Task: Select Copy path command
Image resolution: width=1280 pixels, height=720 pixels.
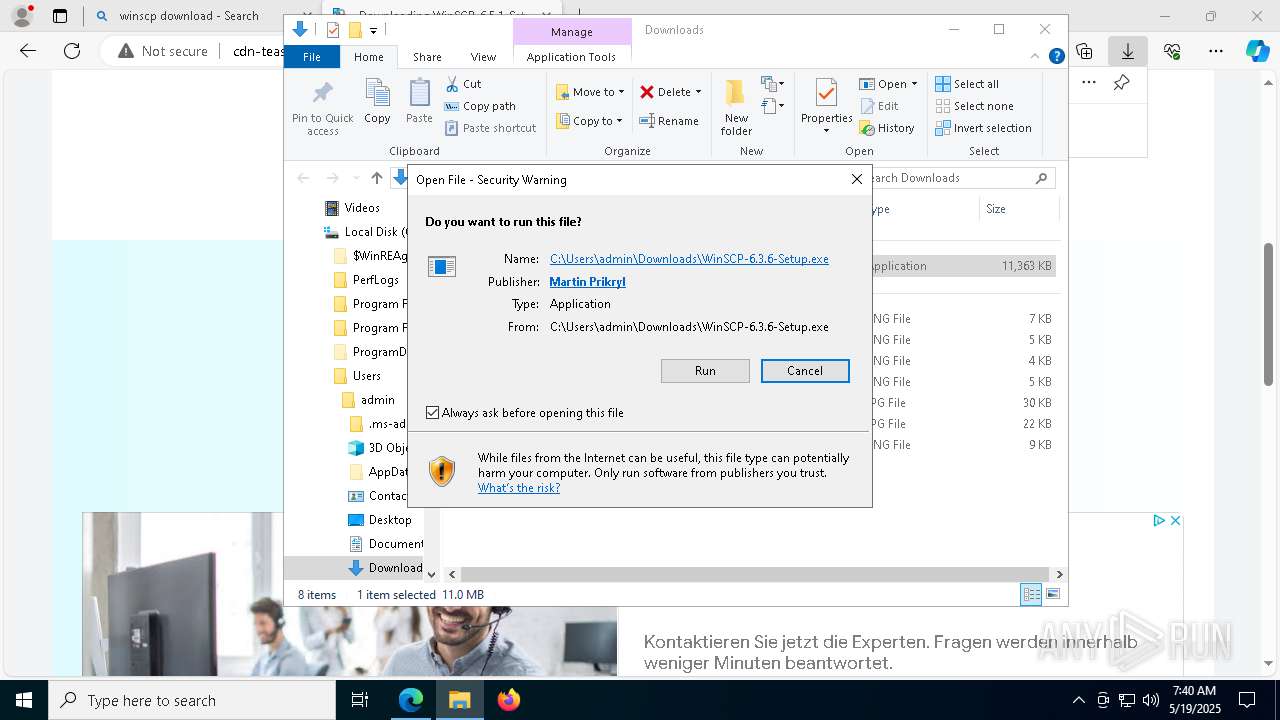Action: [x=480, y=106]
